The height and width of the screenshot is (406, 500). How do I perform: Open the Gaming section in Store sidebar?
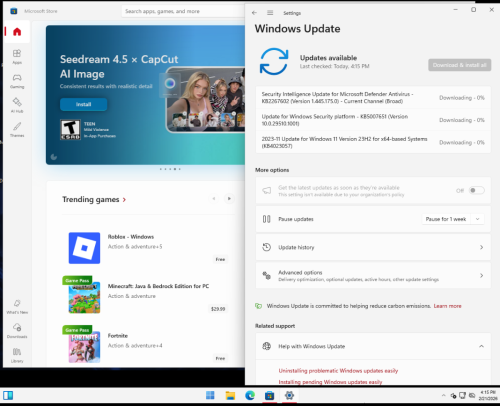pos(17,81)
